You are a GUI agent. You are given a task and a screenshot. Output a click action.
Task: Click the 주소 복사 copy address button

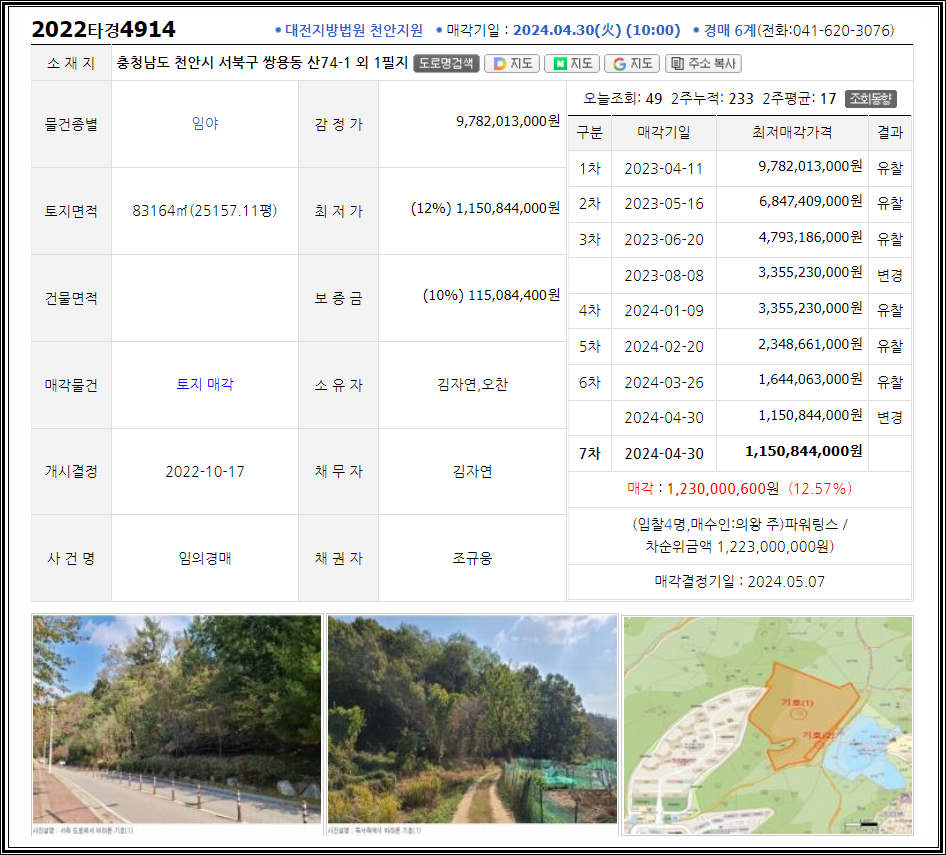[x=703, y=63]
